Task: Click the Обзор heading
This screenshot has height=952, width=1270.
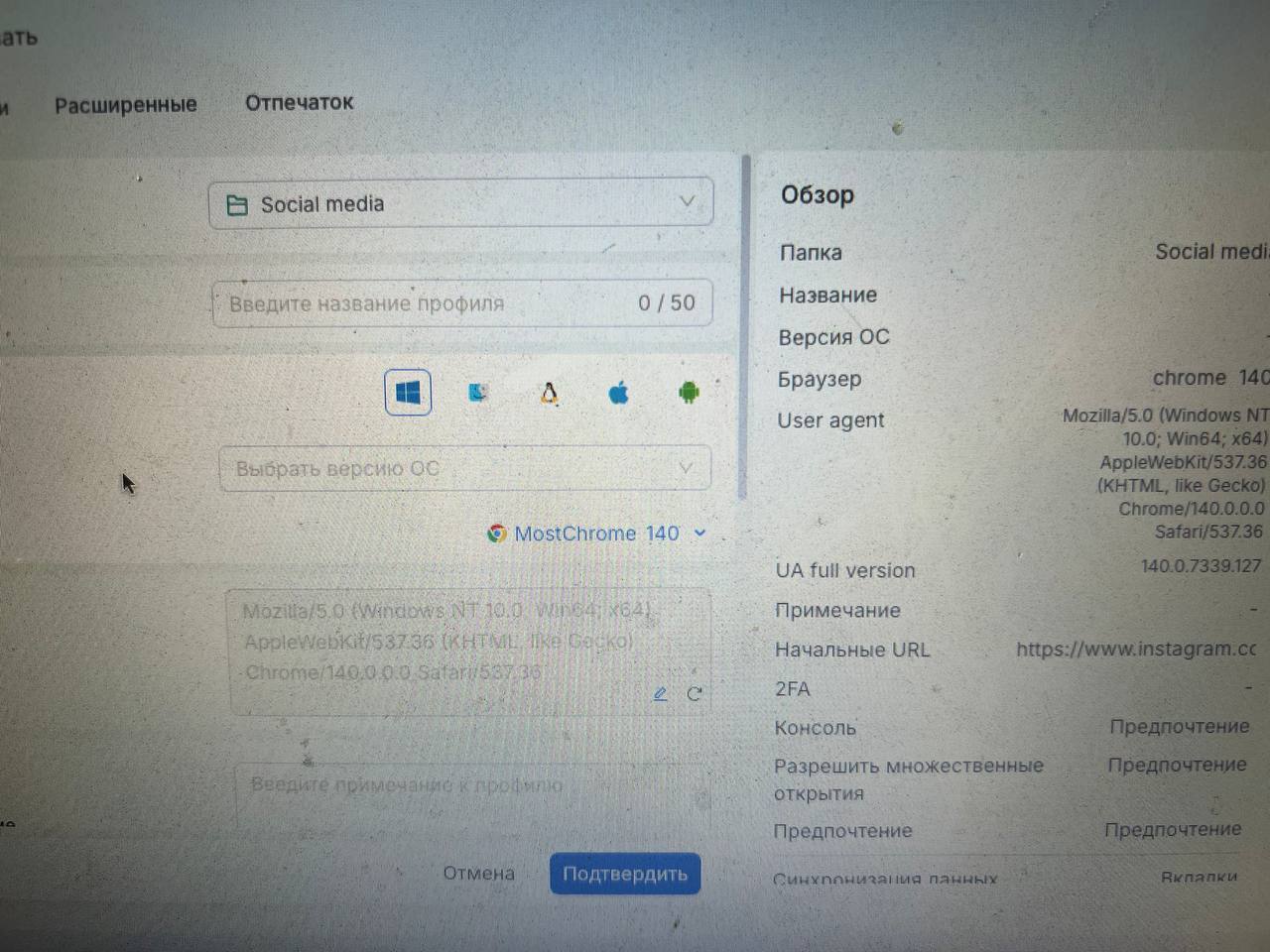Action: pos(817,194)
